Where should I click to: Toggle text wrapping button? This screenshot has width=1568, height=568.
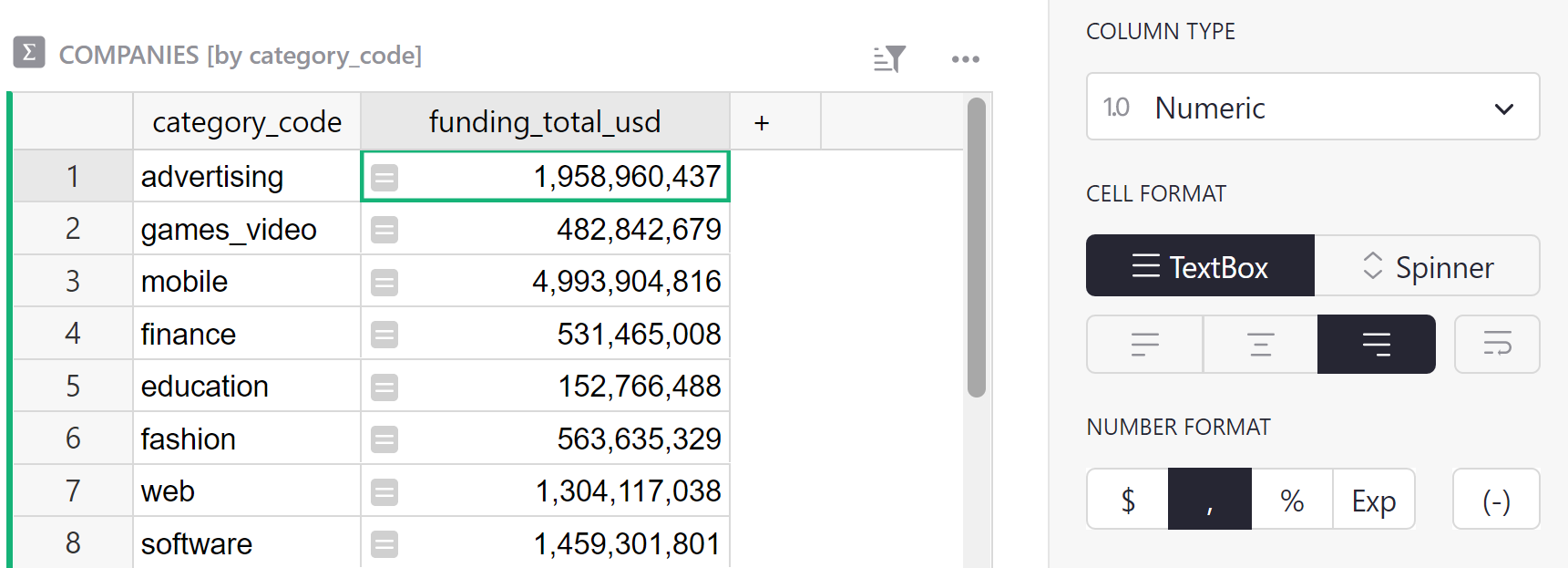tap(1496, 345)
